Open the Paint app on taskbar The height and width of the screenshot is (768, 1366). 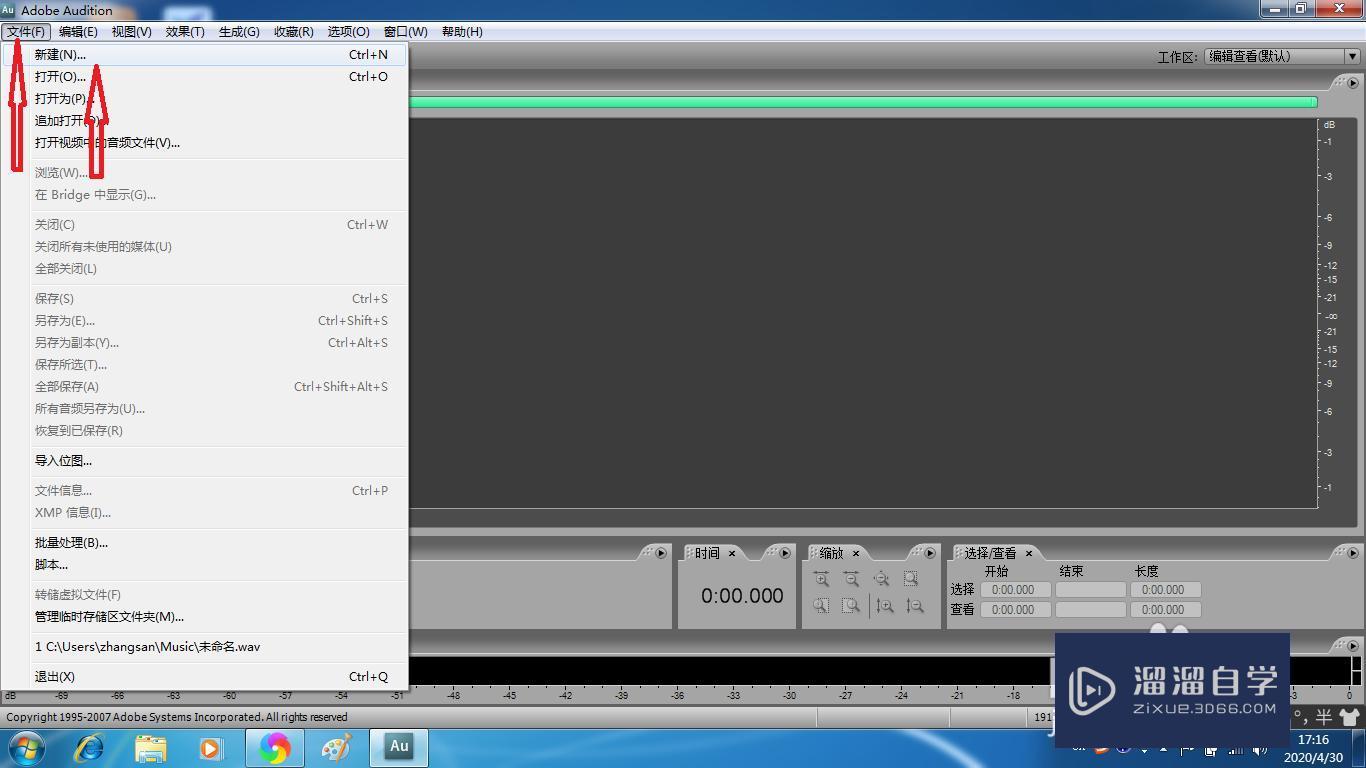coord(336,747)
